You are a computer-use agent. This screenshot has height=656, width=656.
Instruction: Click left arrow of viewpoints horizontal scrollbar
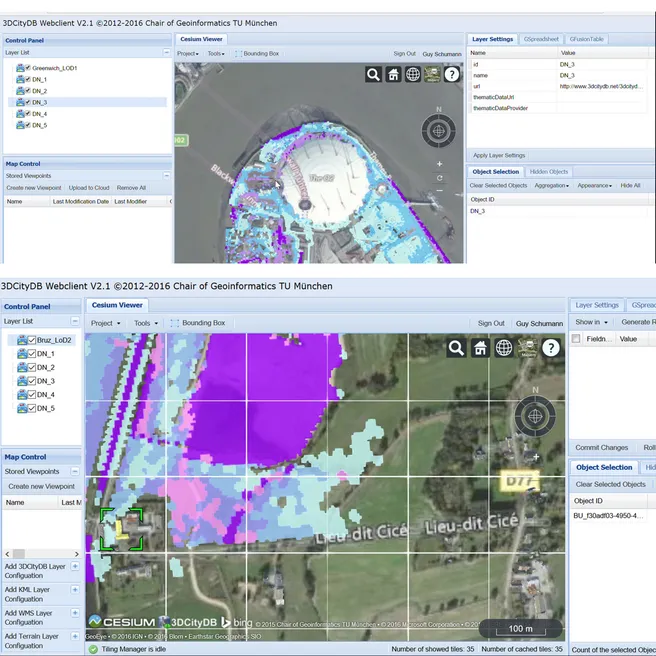coord(8,554)
